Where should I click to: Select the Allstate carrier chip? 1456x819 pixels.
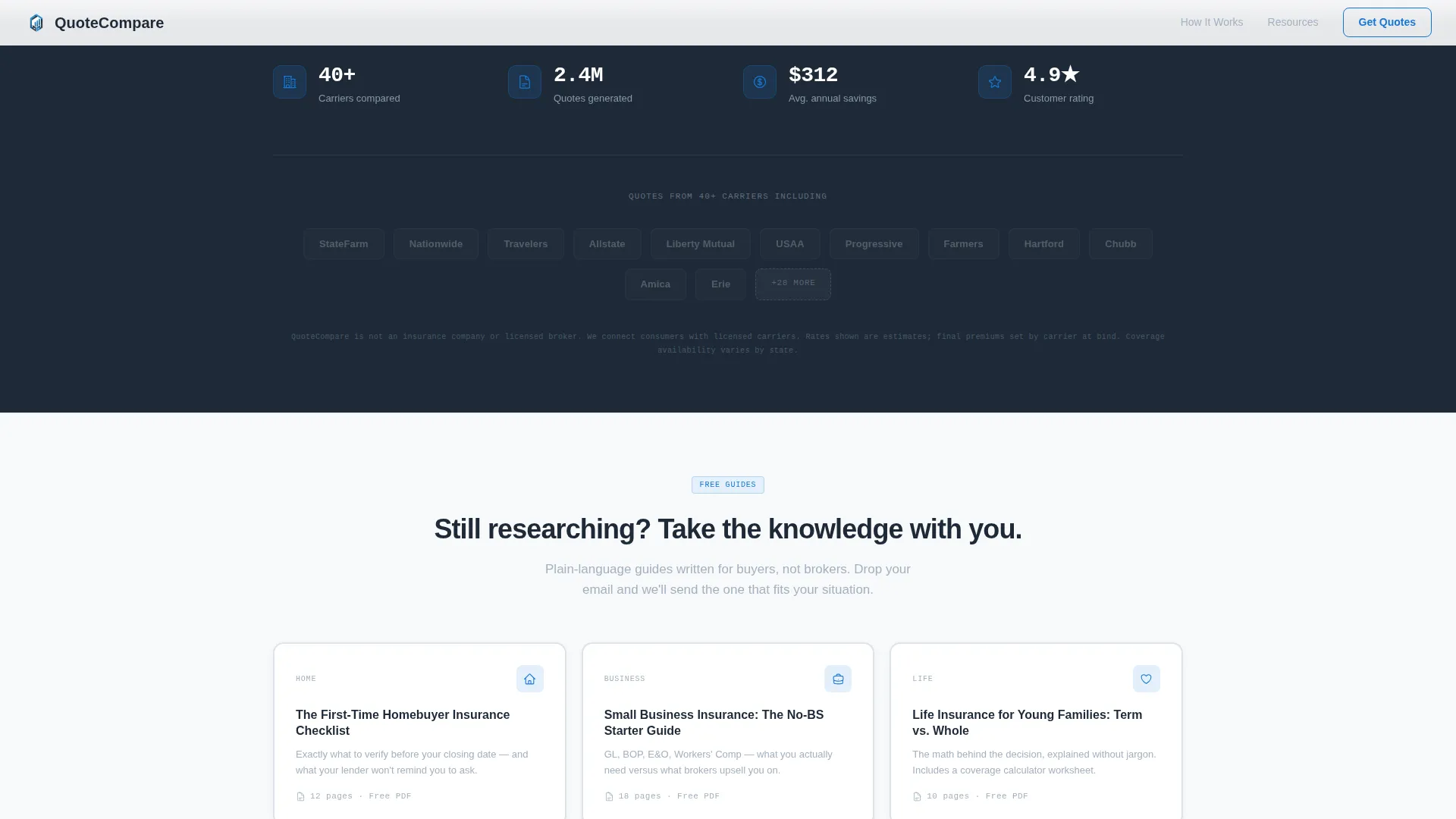coord(607,243)
